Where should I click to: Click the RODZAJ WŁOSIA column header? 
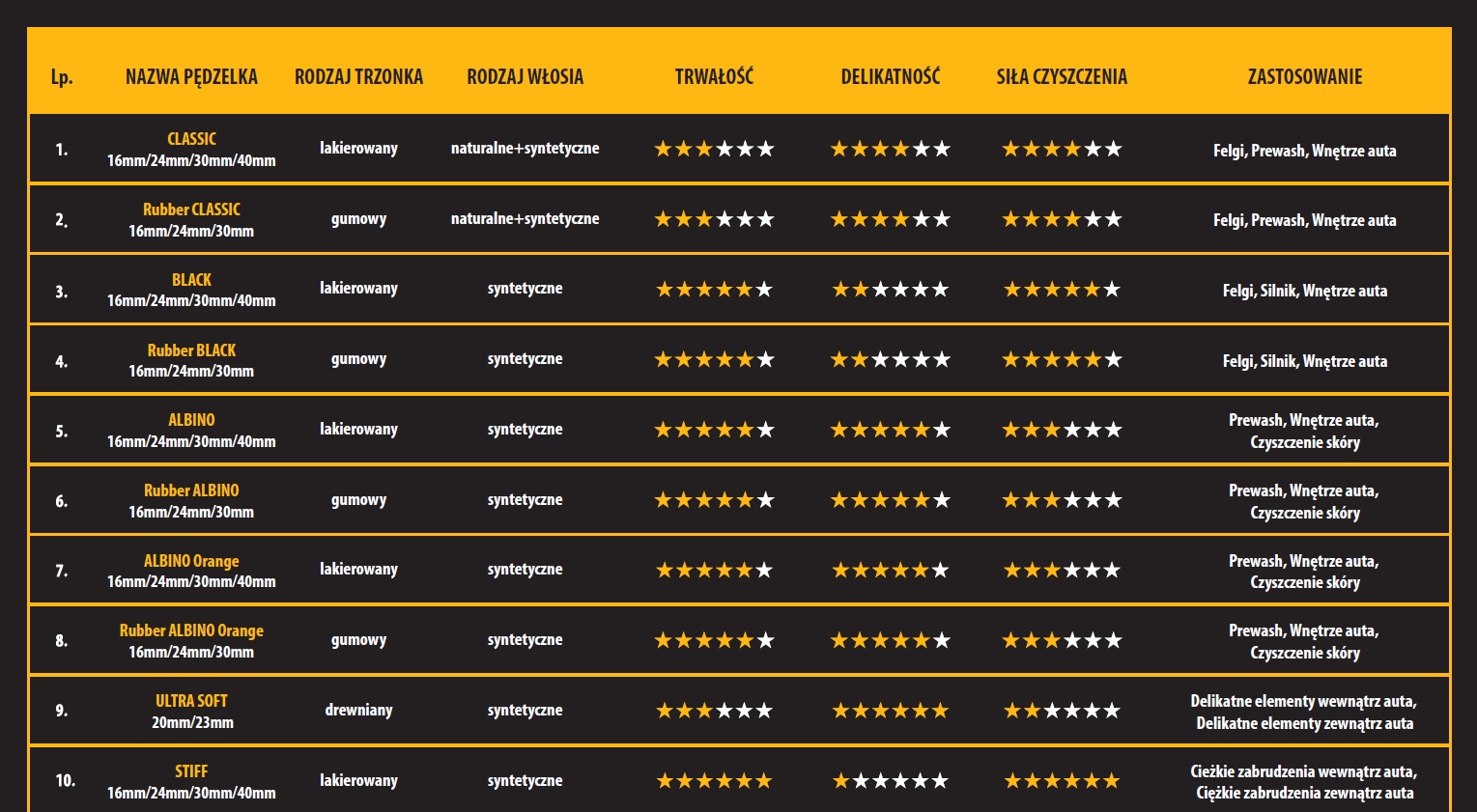pos(525,77)
